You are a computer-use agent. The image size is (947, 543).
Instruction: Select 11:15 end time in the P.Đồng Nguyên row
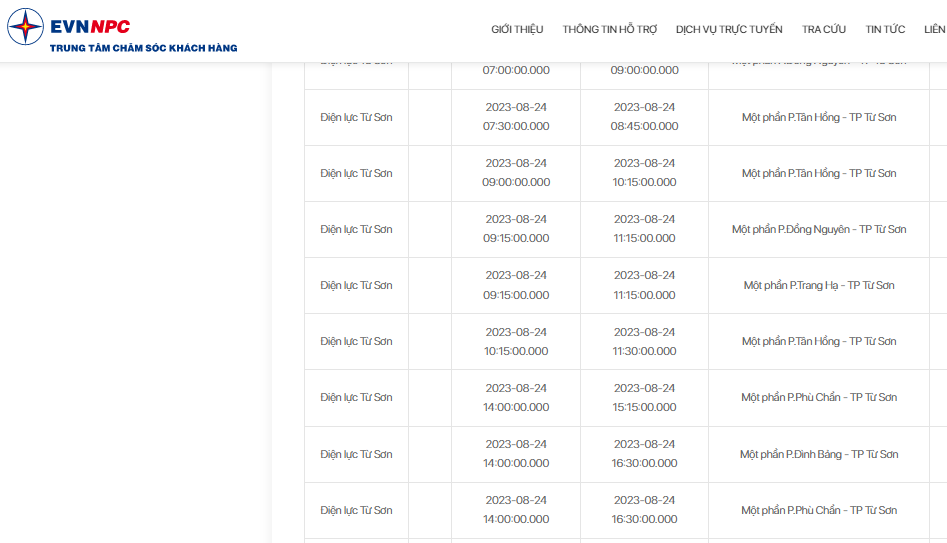pos(644,229)
